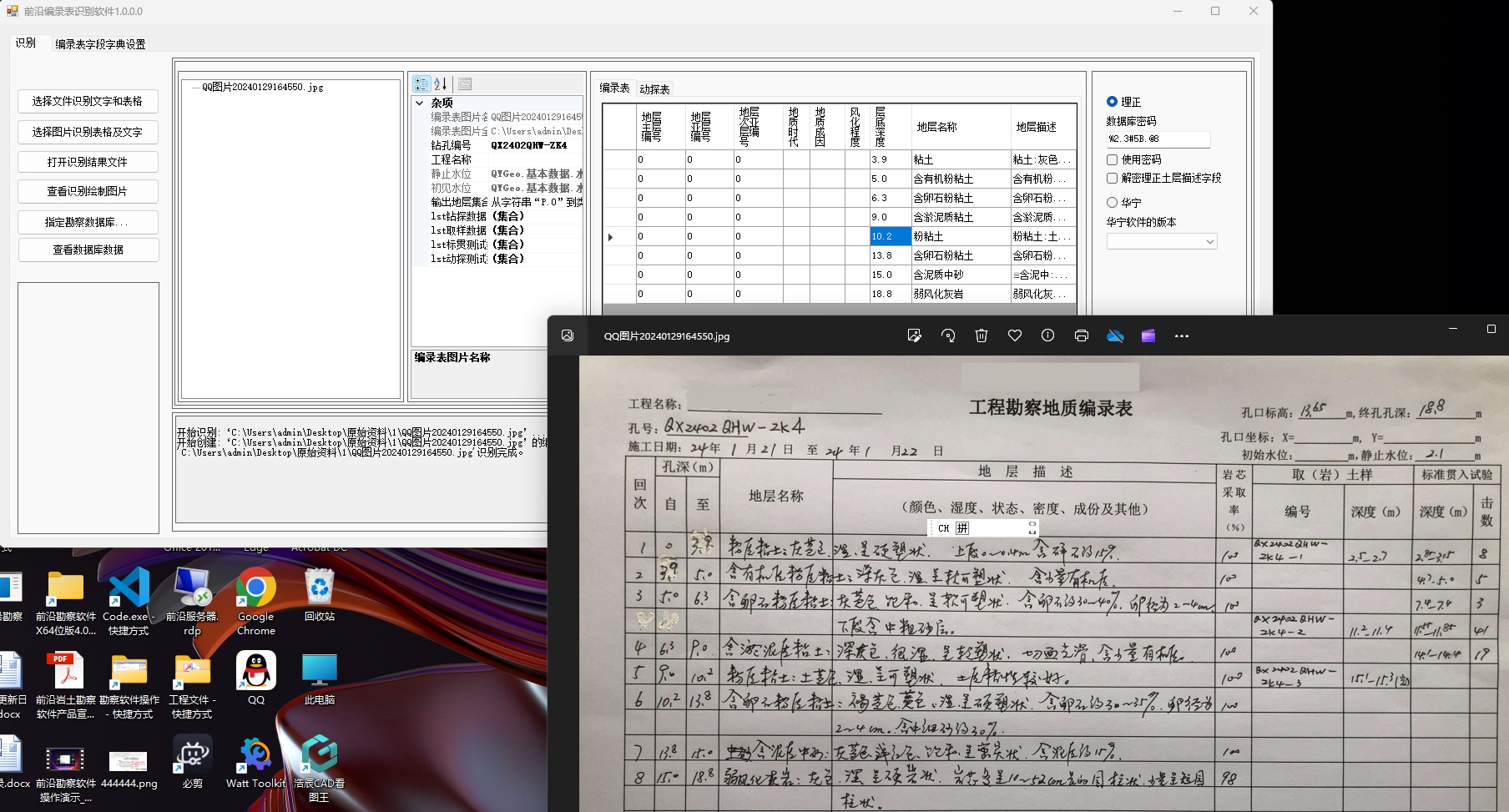Click 查看识别绘制图片 button
Screen dimensions: 1509x812
pyautogui.click(x=88, y=191)
